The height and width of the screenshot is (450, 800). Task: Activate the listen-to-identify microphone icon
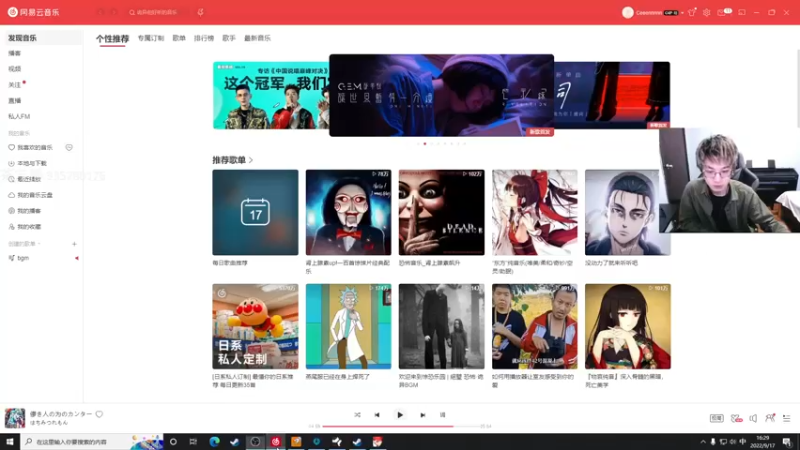point(201,12)
